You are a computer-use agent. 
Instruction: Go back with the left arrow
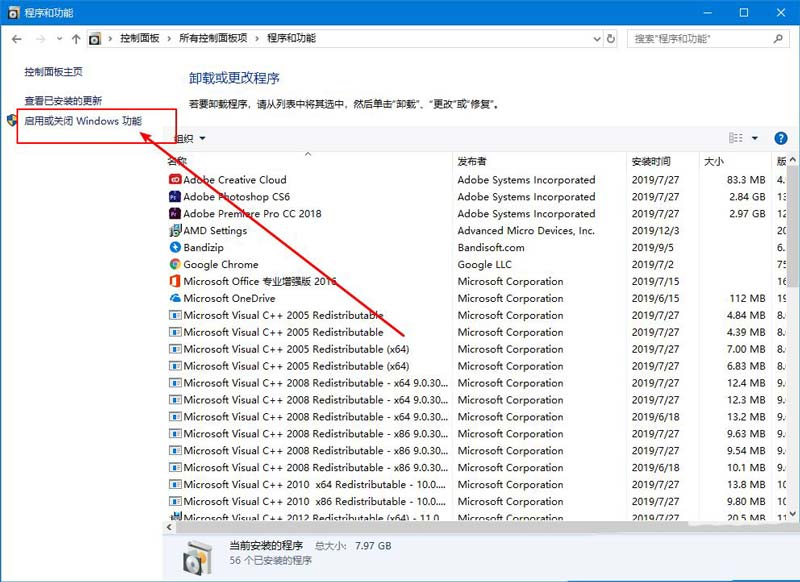[16, 39]
